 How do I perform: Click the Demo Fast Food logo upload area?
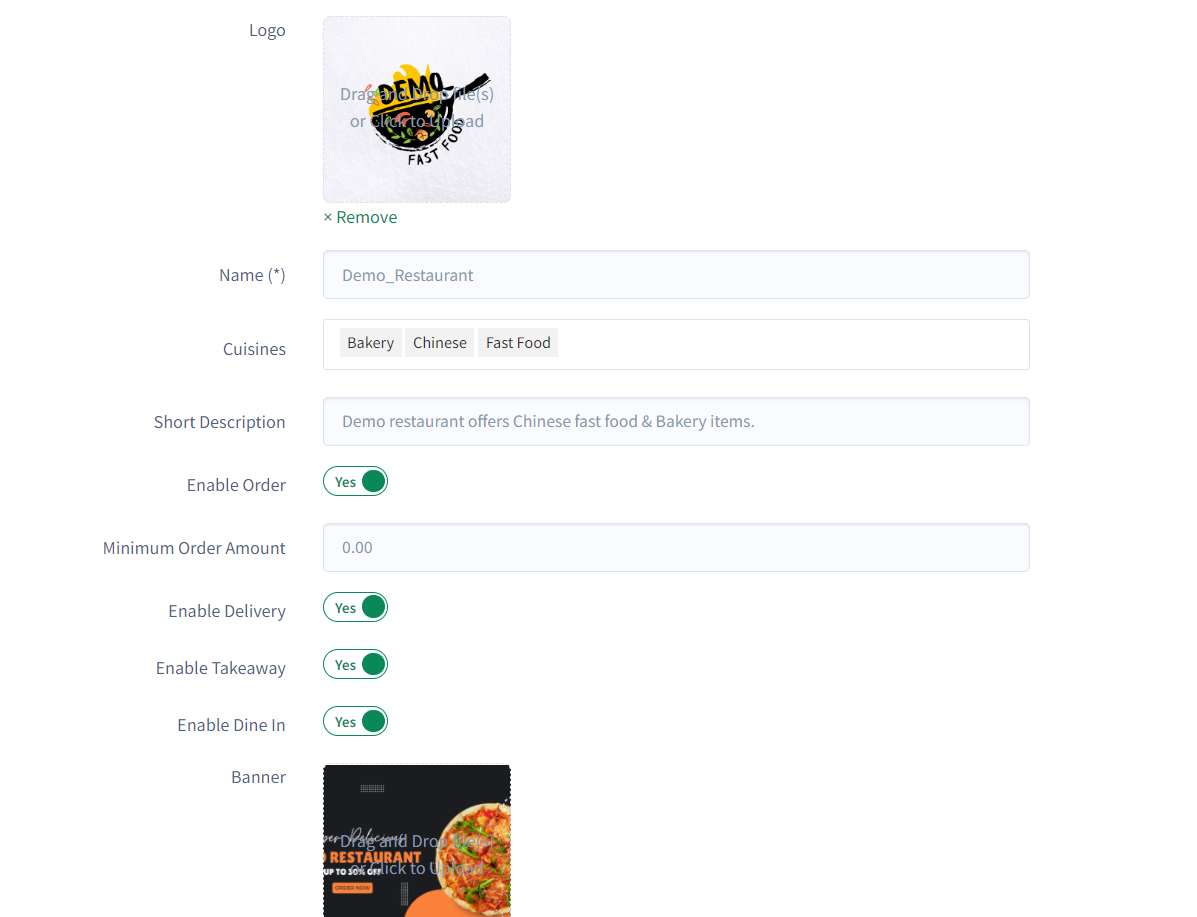pyautogui.click(x=417, y=109)
